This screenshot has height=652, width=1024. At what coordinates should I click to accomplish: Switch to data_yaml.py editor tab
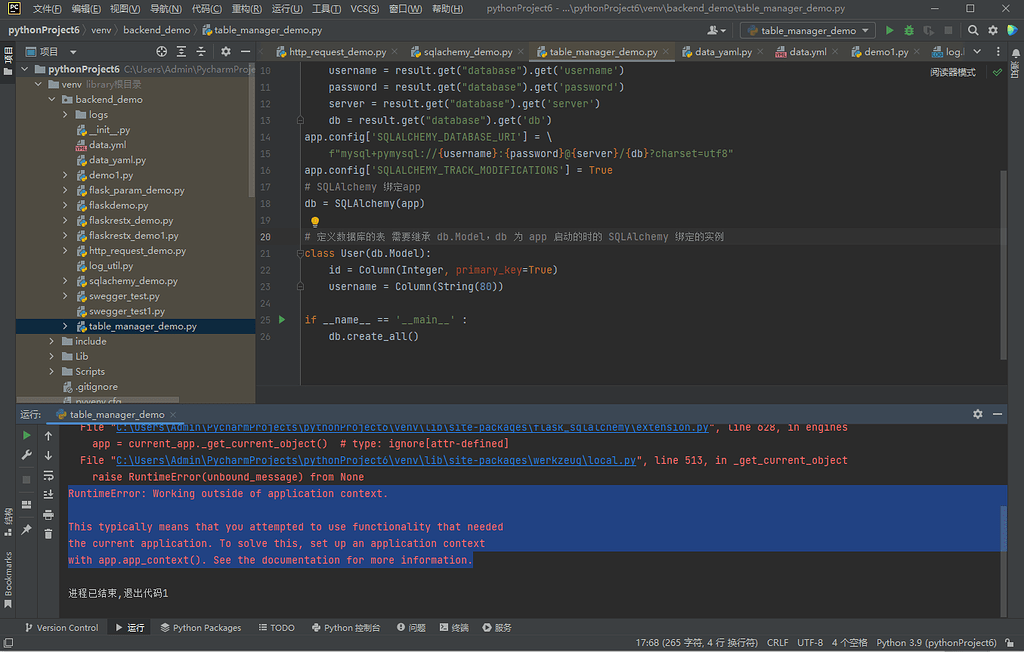coord(723,52)
